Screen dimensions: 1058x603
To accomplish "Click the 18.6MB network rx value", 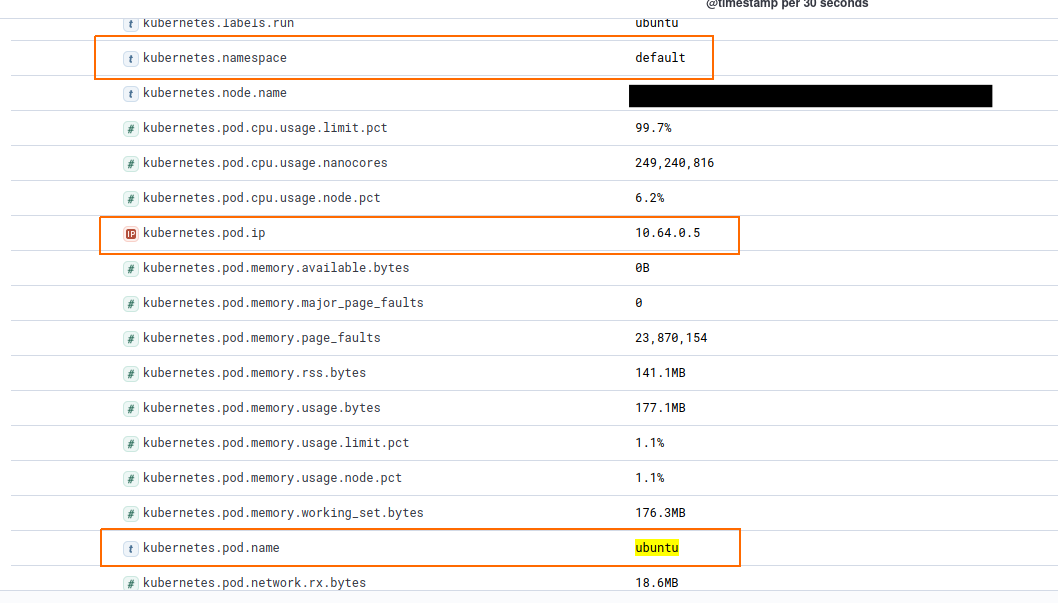I will 657,583.
